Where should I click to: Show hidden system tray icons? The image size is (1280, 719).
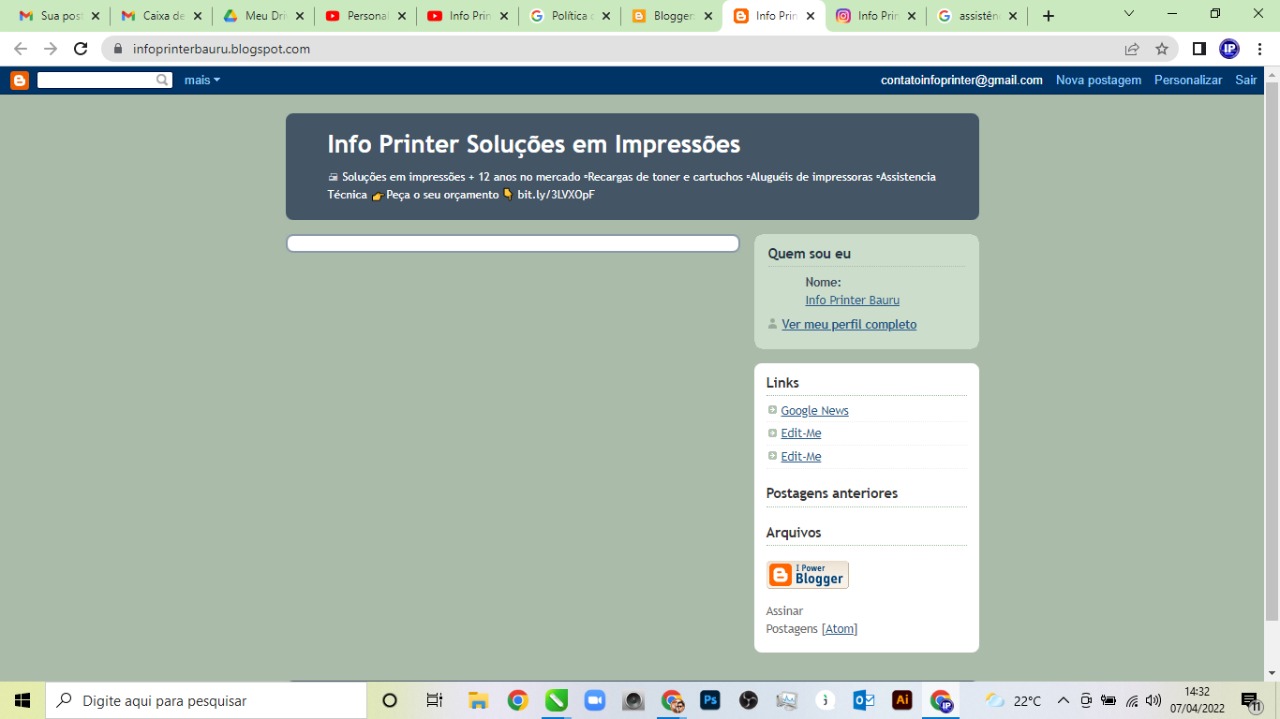click(x=1063, y=700)
